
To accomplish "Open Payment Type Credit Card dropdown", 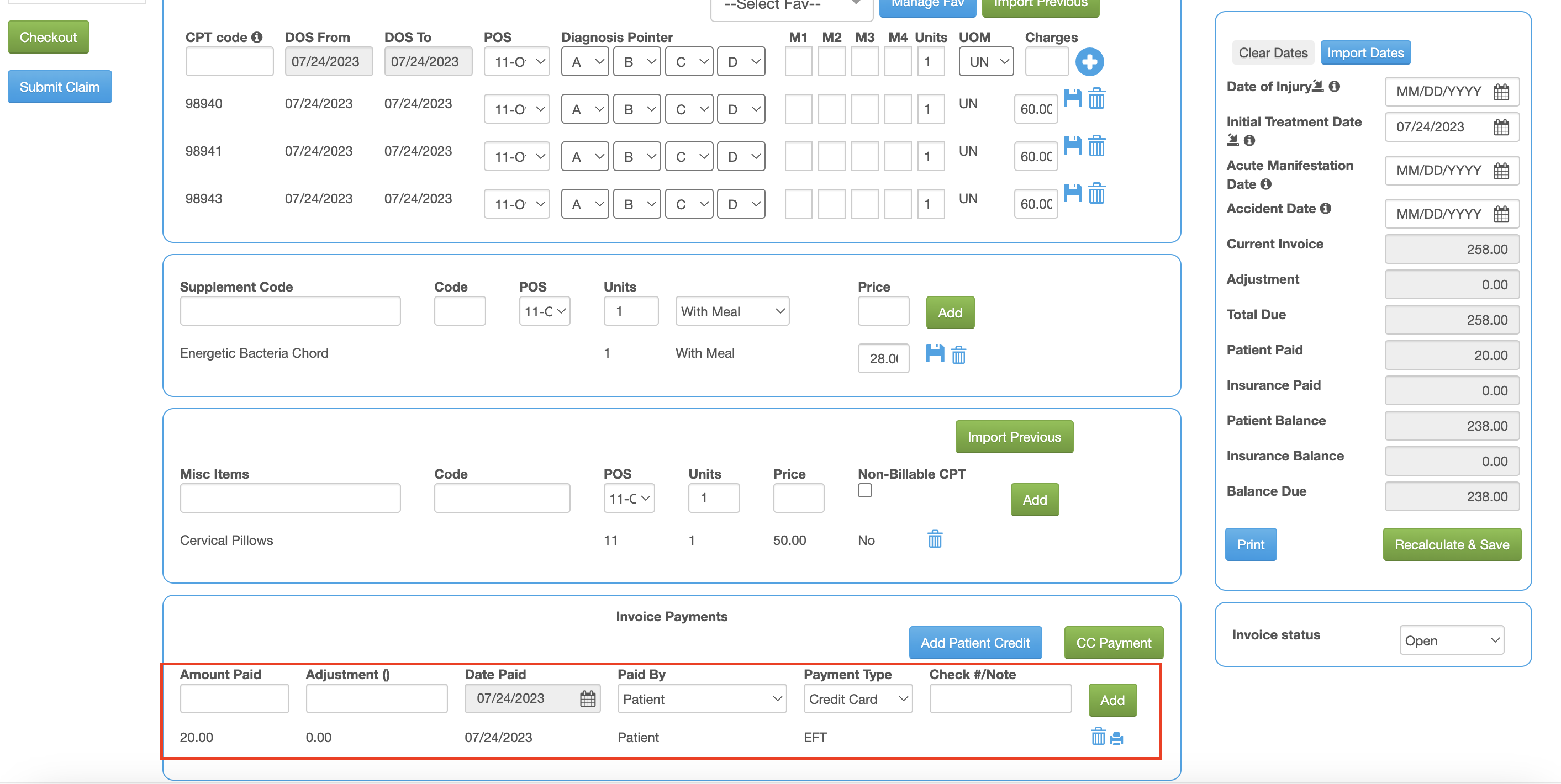I will 857,699.
